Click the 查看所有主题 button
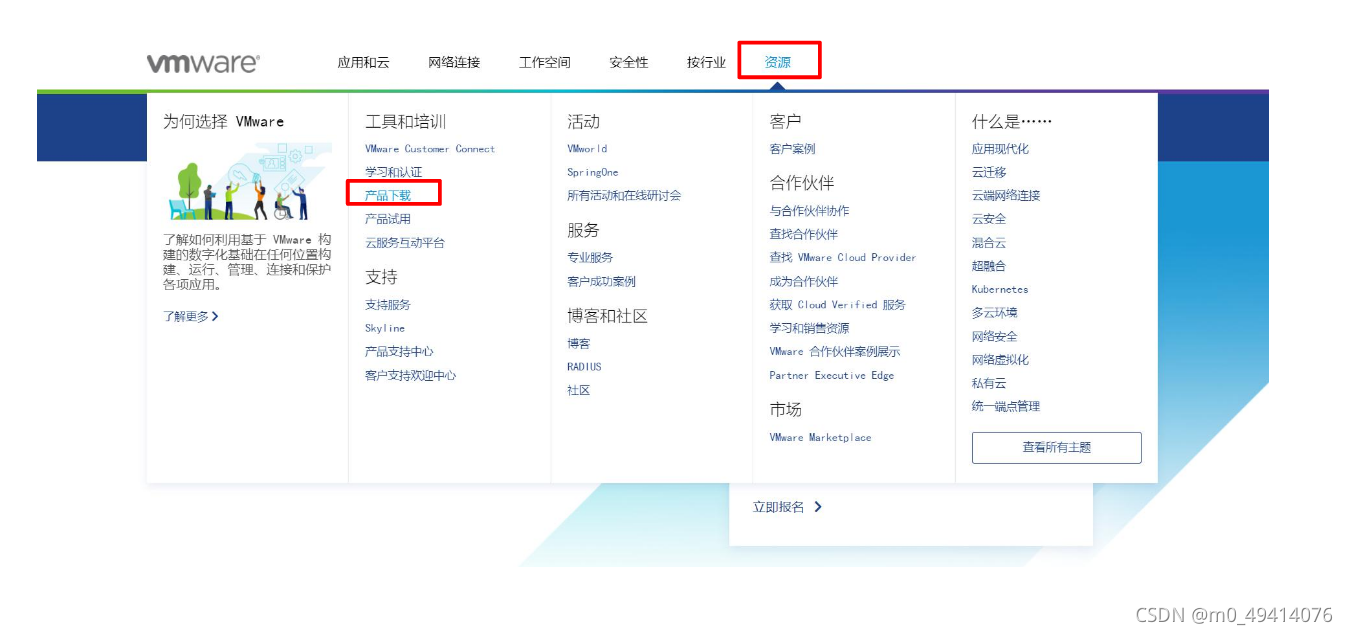 coord(1057,448)
